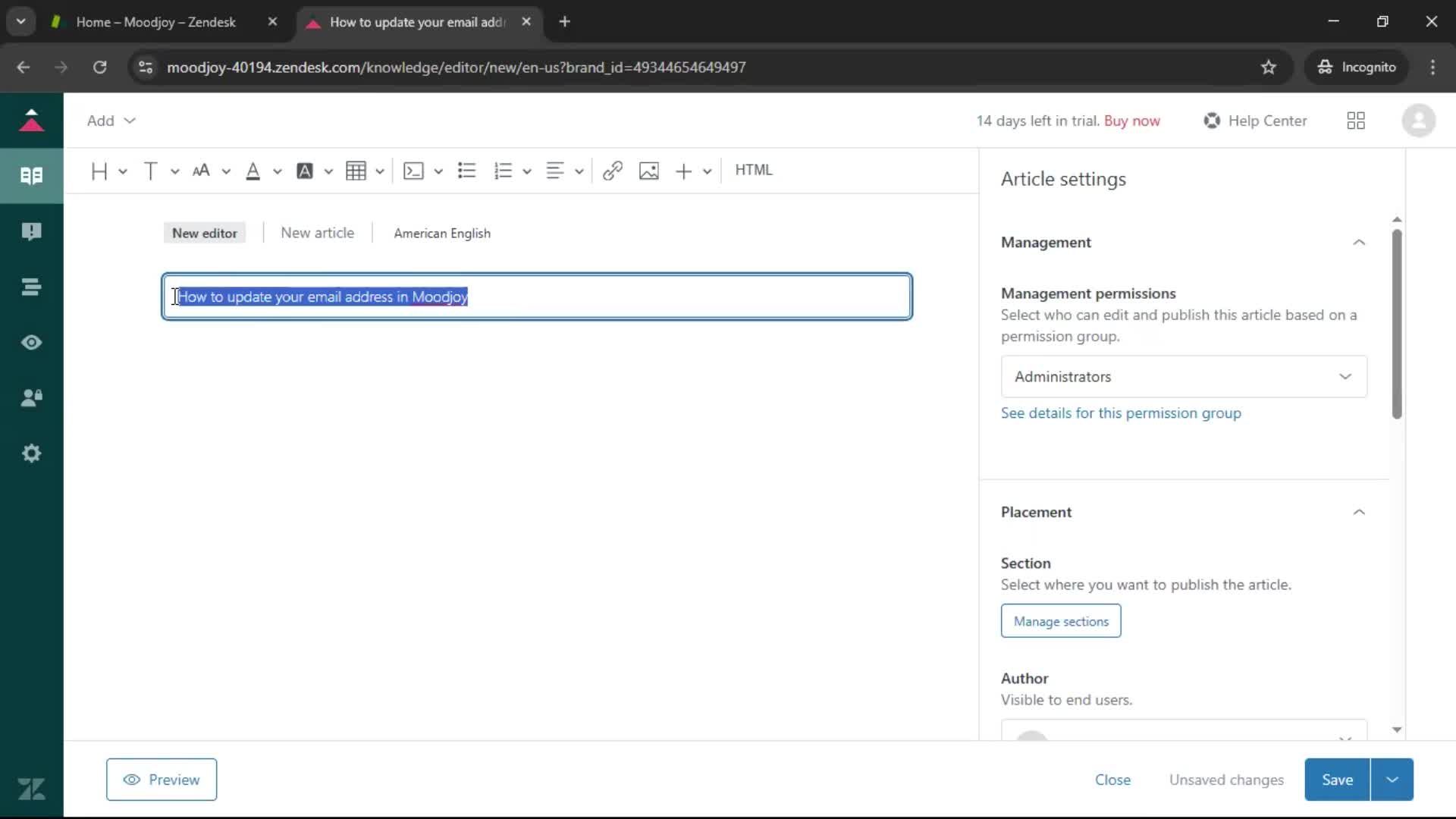Image resolution: width=1456 pixels, height=819 pixels.
Task: Click the Manage sections button
Action: coord(1061,621)
